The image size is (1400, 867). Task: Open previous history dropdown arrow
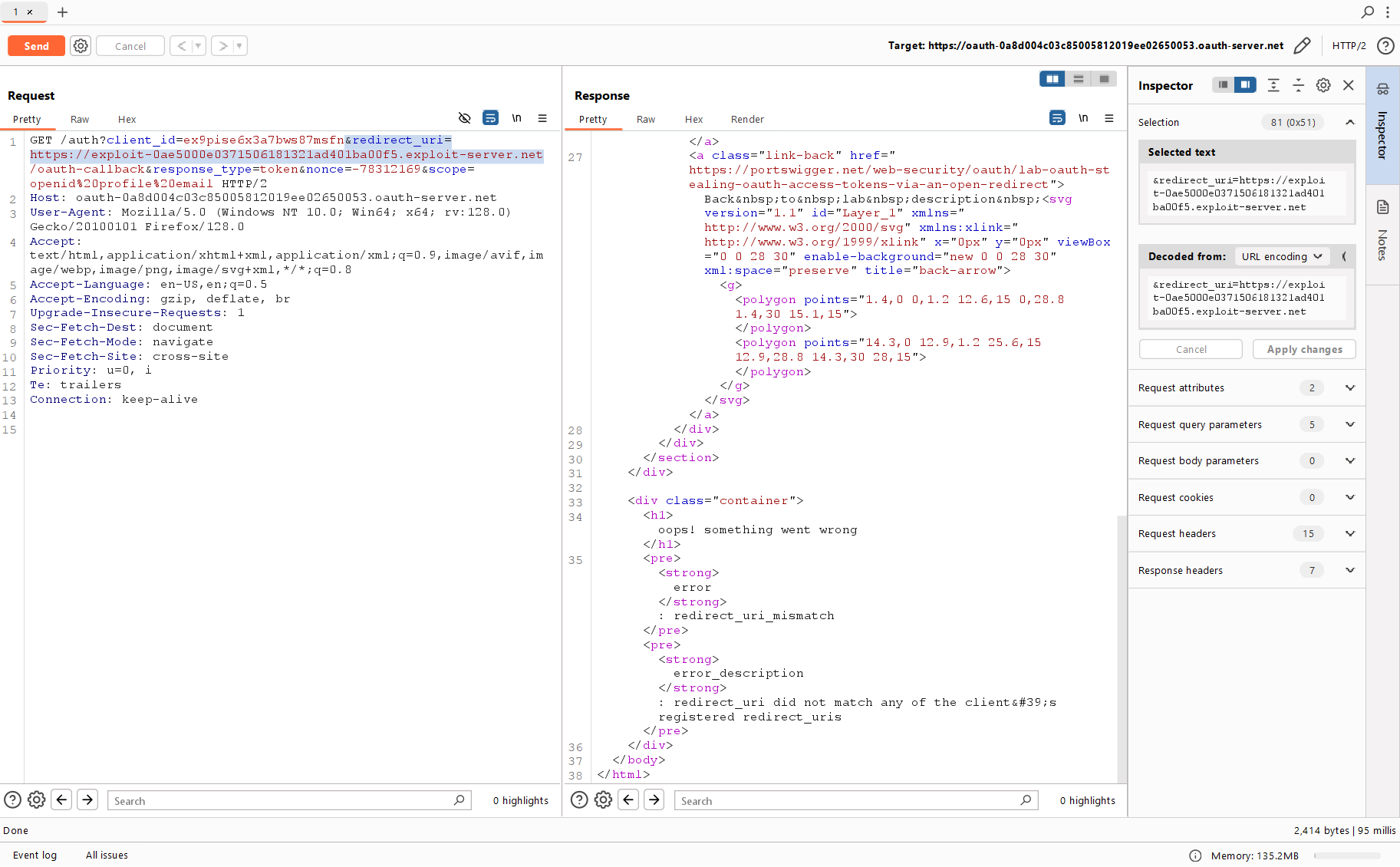pos(198,46)
